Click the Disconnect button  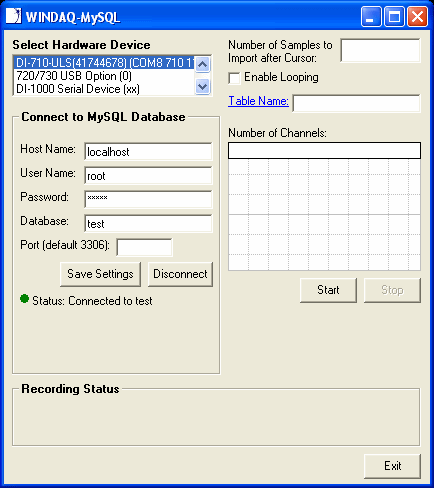(180, 274)
